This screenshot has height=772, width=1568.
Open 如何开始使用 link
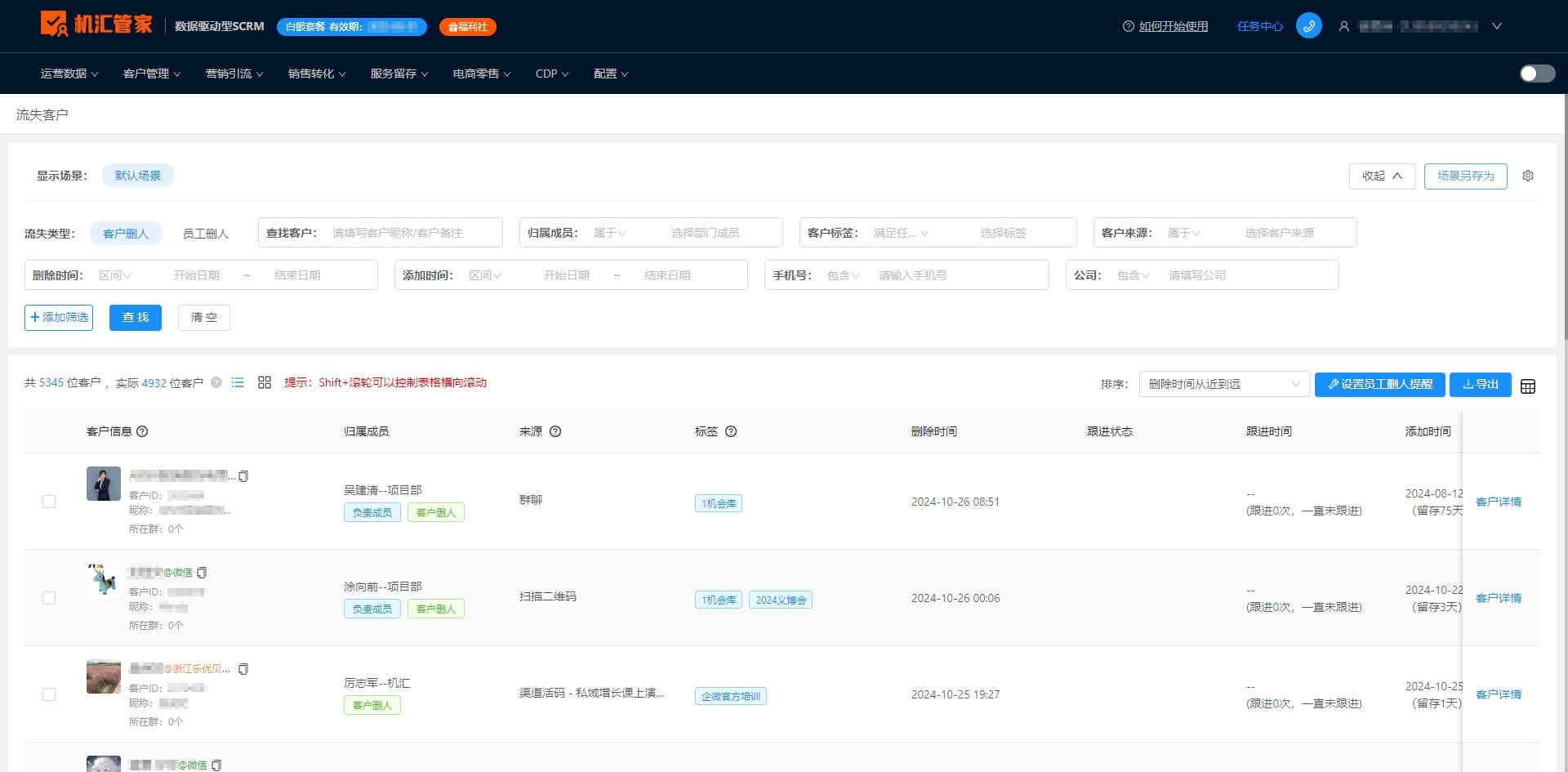[1174, 26]
